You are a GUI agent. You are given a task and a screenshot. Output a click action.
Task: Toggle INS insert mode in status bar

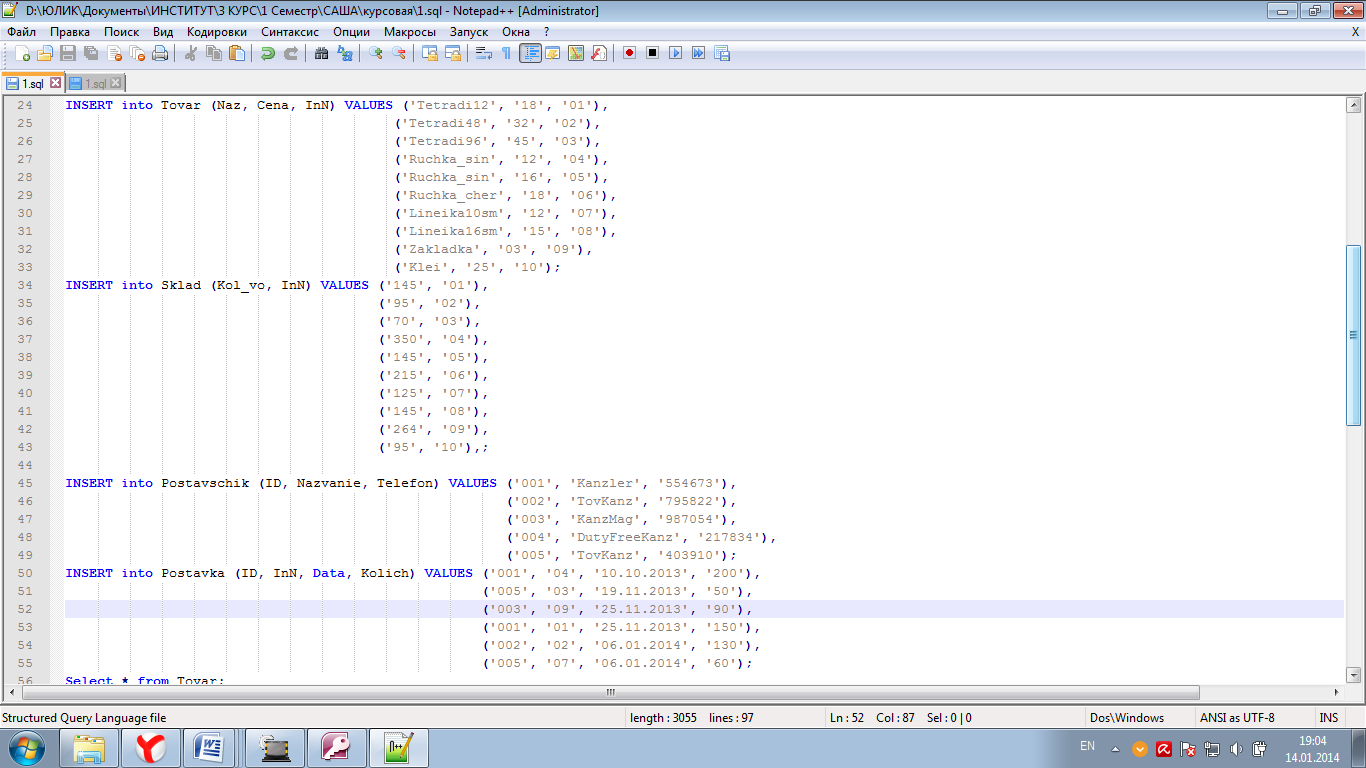1328,717
